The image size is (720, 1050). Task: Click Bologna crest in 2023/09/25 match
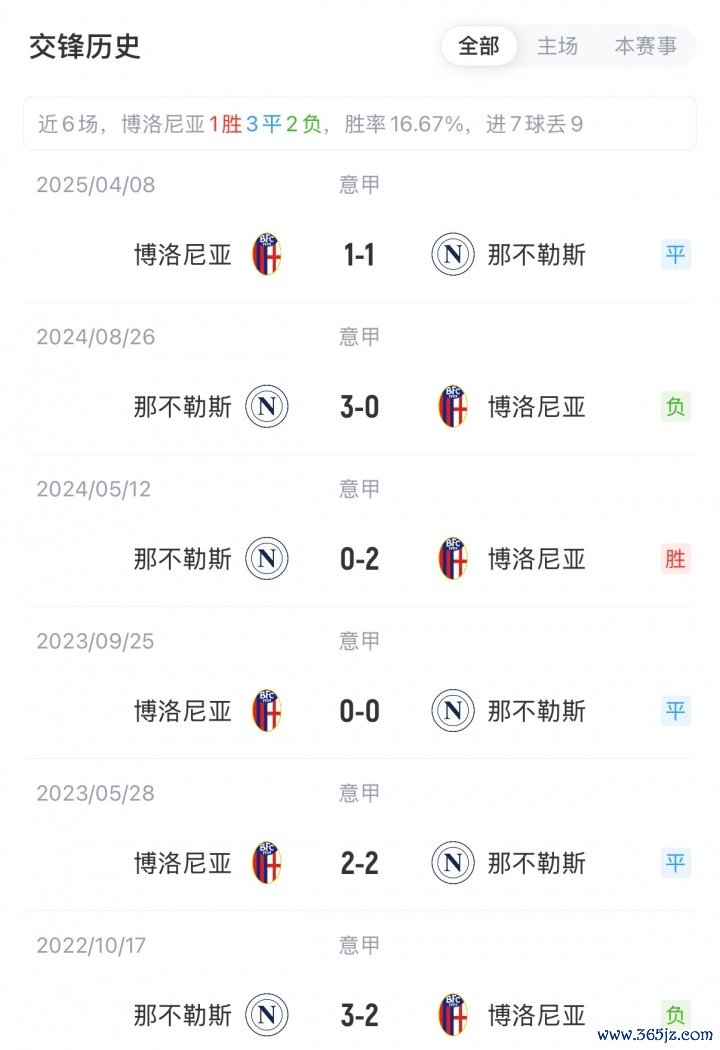pyautogui.click(x=267, y=711)
